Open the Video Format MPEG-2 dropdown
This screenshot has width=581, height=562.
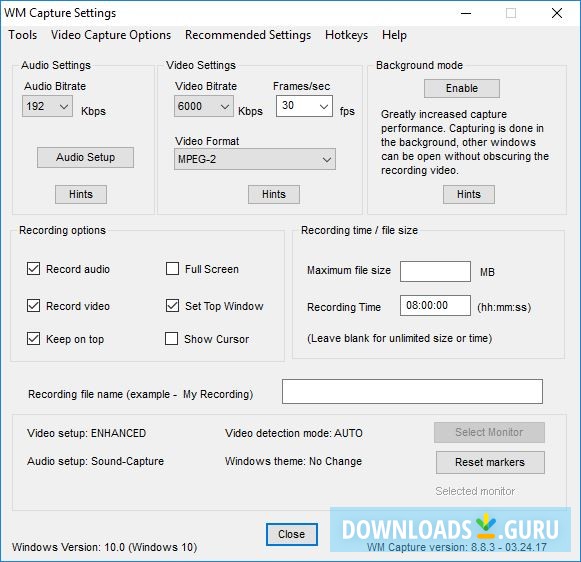coord(255,159)
